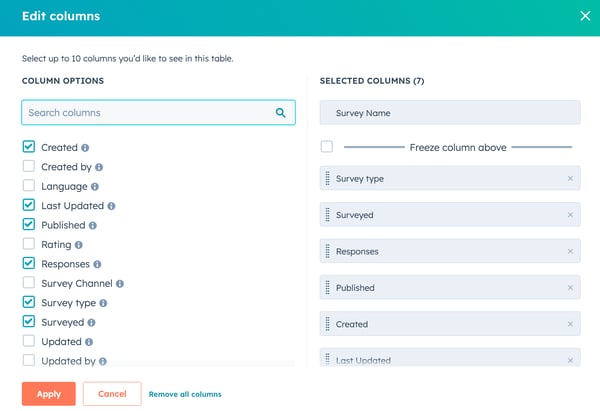Uncheck the Created column option
600x411 pixels.
pyautogui.click(x=29, y=147)
